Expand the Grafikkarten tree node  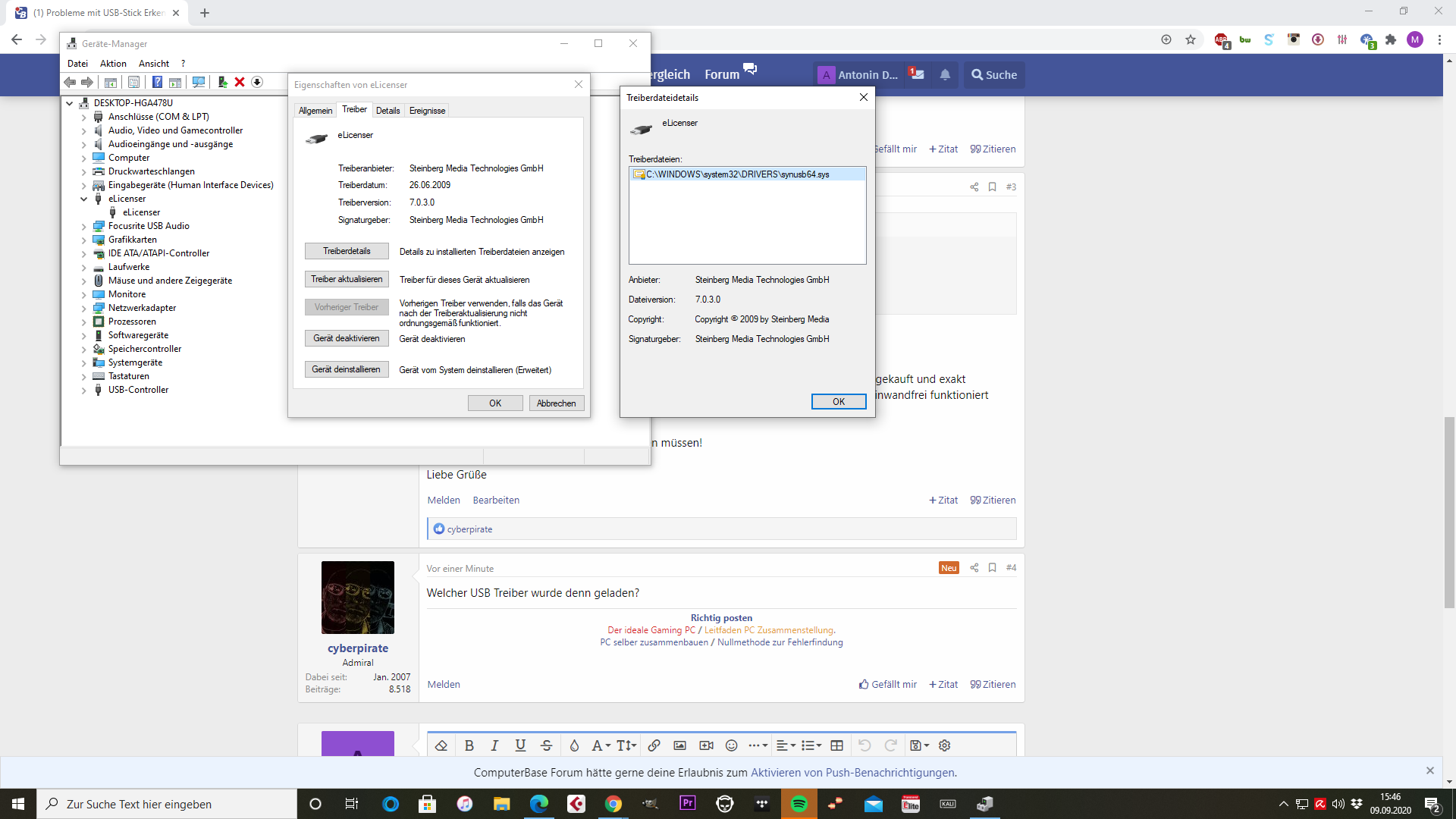pyautogui.click(x=84, y=240)
